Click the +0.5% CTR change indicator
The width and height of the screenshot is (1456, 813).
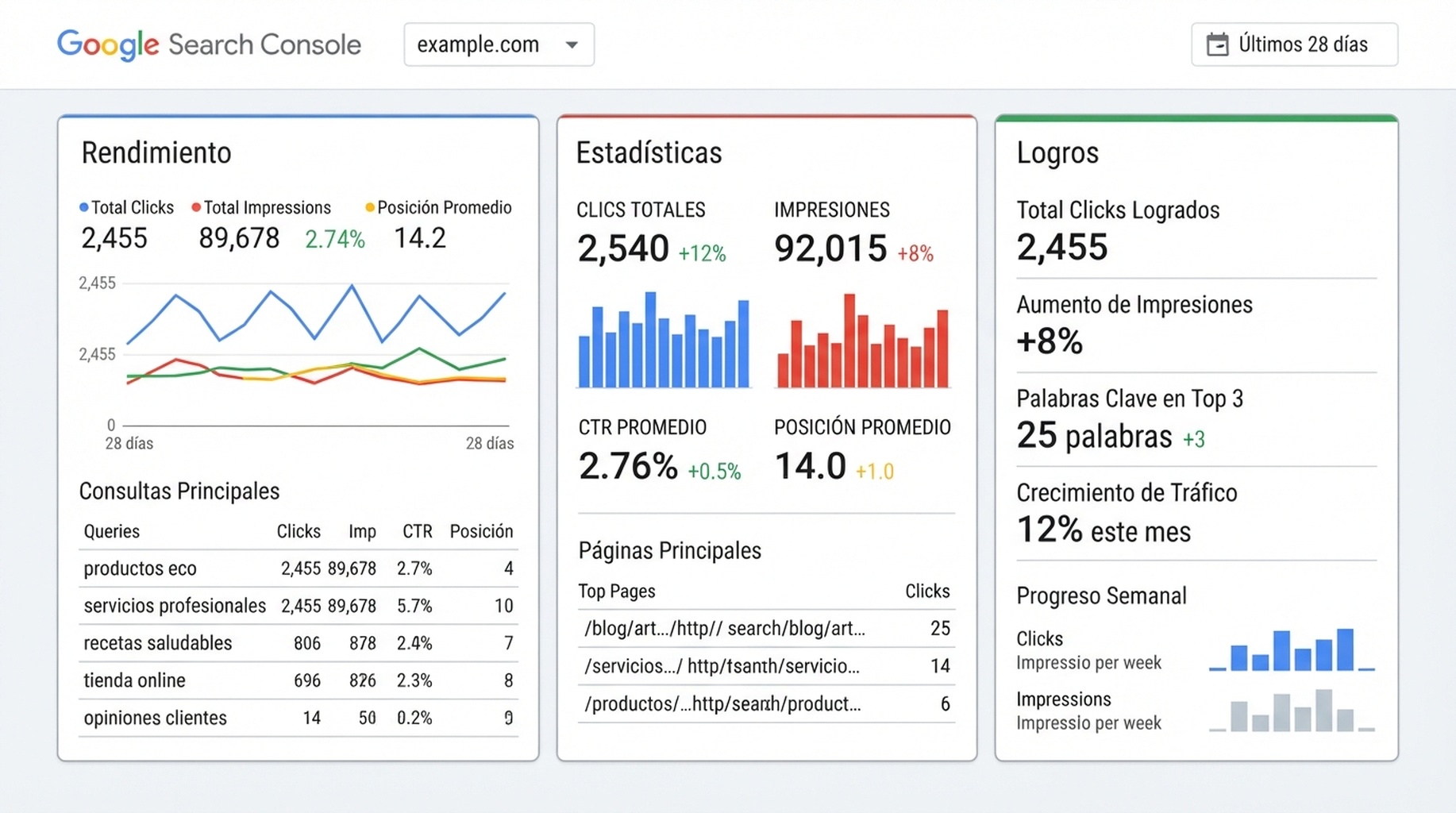point(714,472)
